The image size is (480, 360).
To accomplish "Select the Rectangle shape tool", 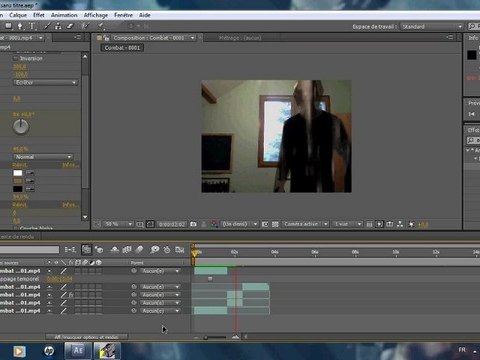I will [x=8, y=26].
